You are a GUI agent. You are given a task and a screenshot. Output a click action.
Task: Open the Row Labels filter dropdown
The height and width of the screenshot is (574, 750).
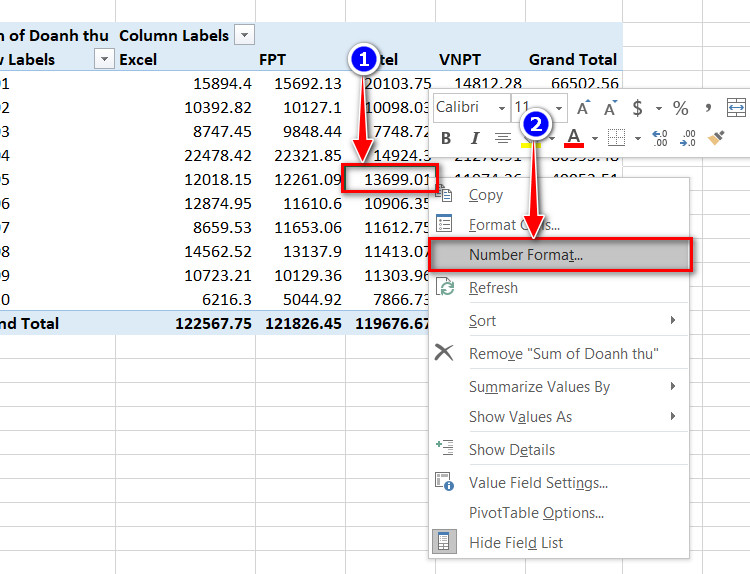tap(104, 59)
